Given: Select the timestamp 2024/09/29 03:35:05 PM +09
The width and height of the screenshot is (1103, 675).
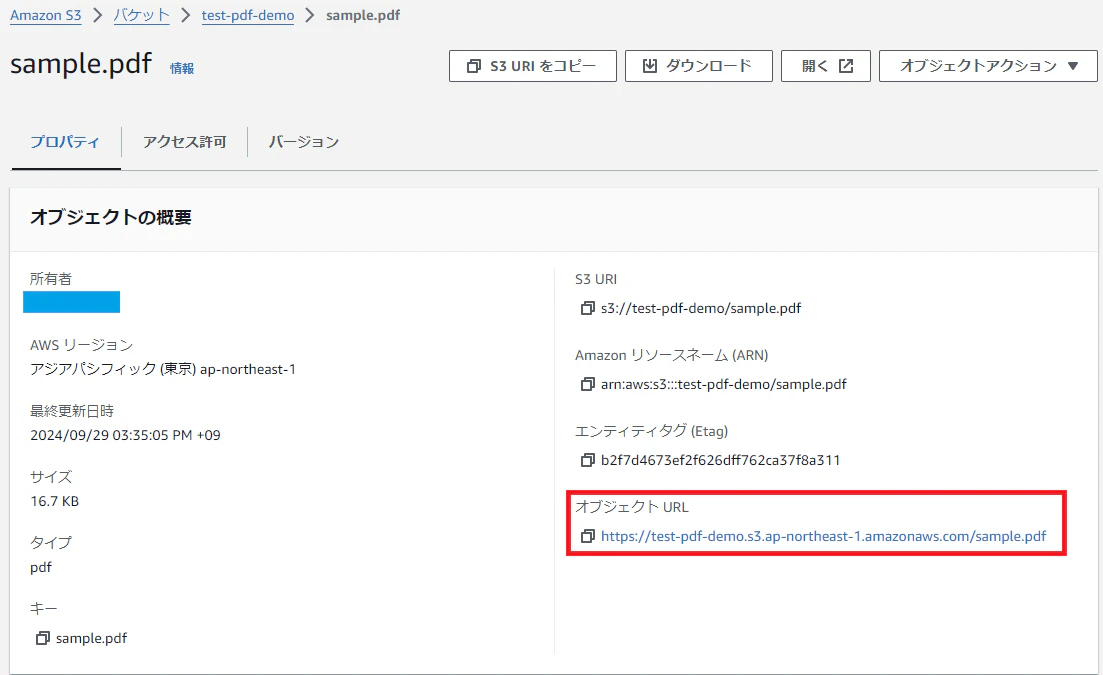Looking at the screenshot, I should 125,435.
